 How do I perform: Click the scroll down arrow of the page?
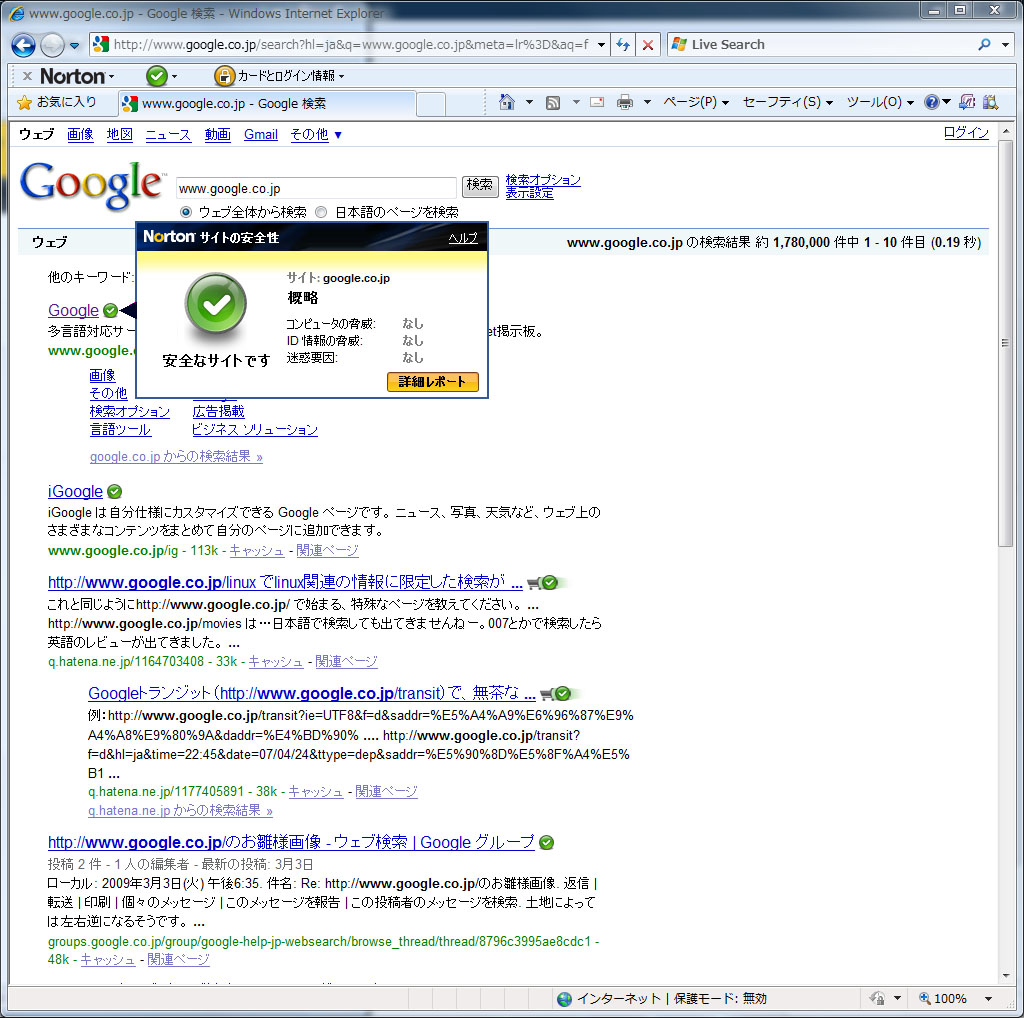click(1005, 976)
